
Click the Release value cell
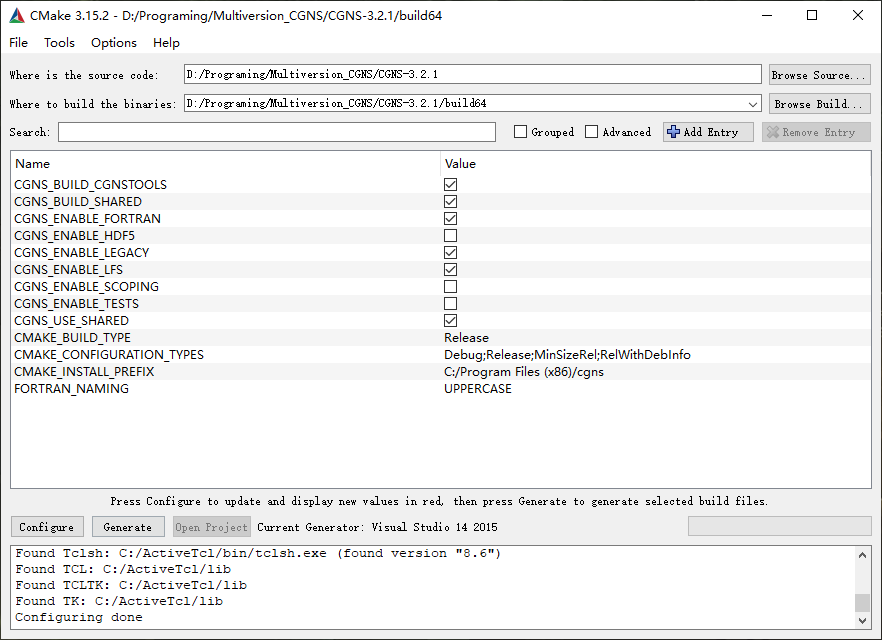pyautogui.click(x=466, y=337)
